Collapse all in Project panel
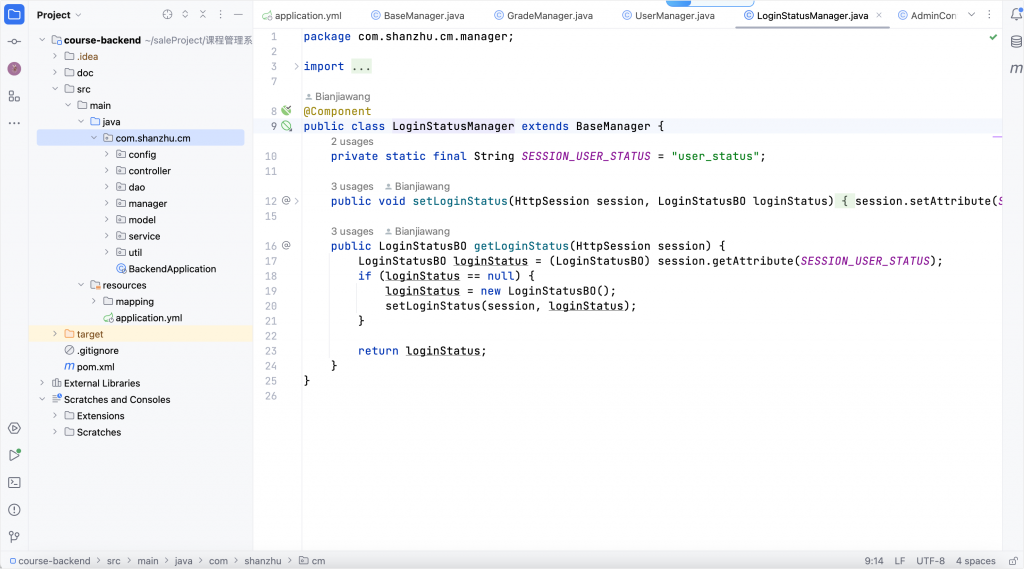Image resolution: width=1024 pixels, height=569 pixels. [x=203, y=15]
